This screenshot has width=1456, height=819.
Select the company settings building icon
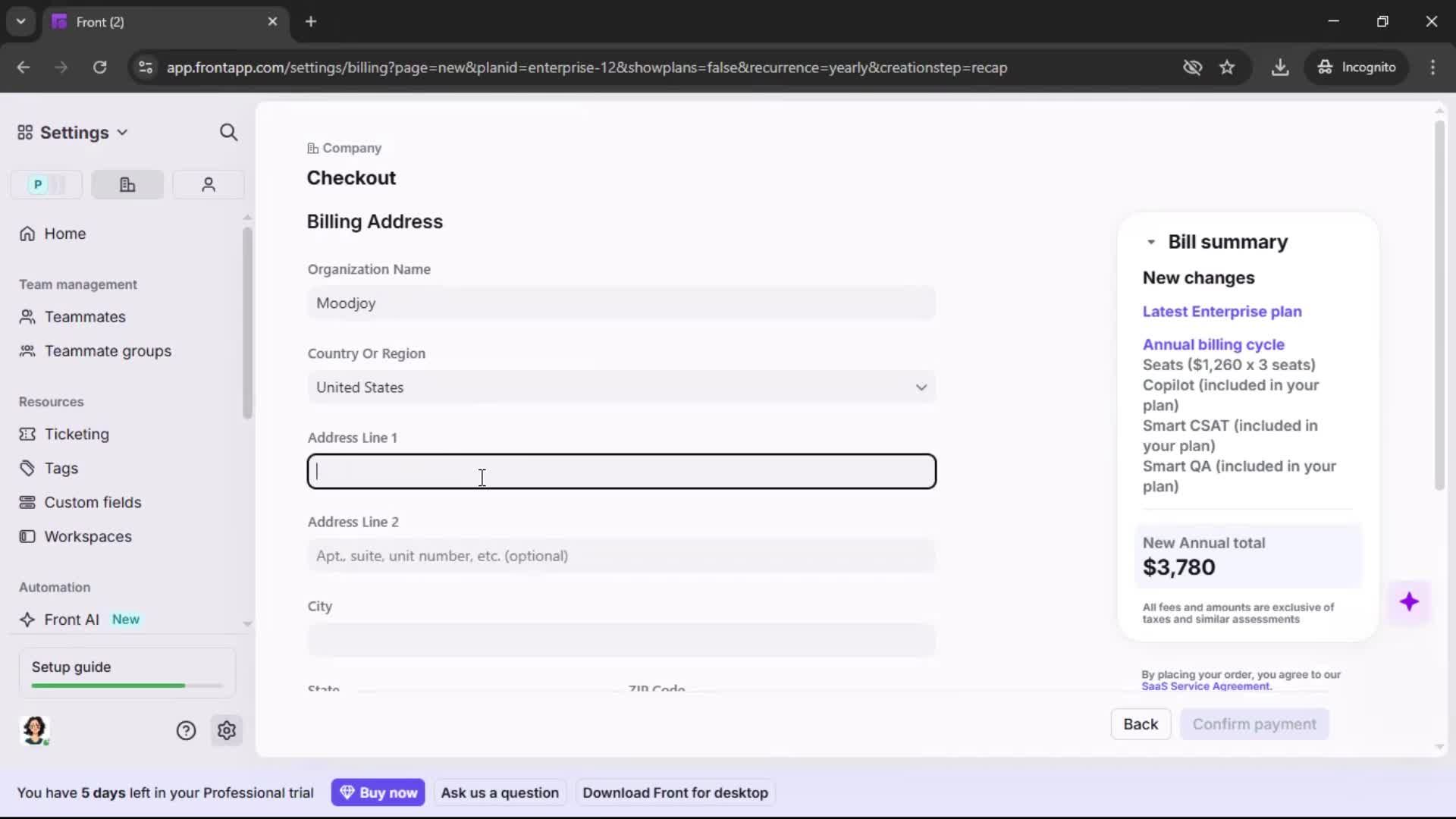pos(127,184)
